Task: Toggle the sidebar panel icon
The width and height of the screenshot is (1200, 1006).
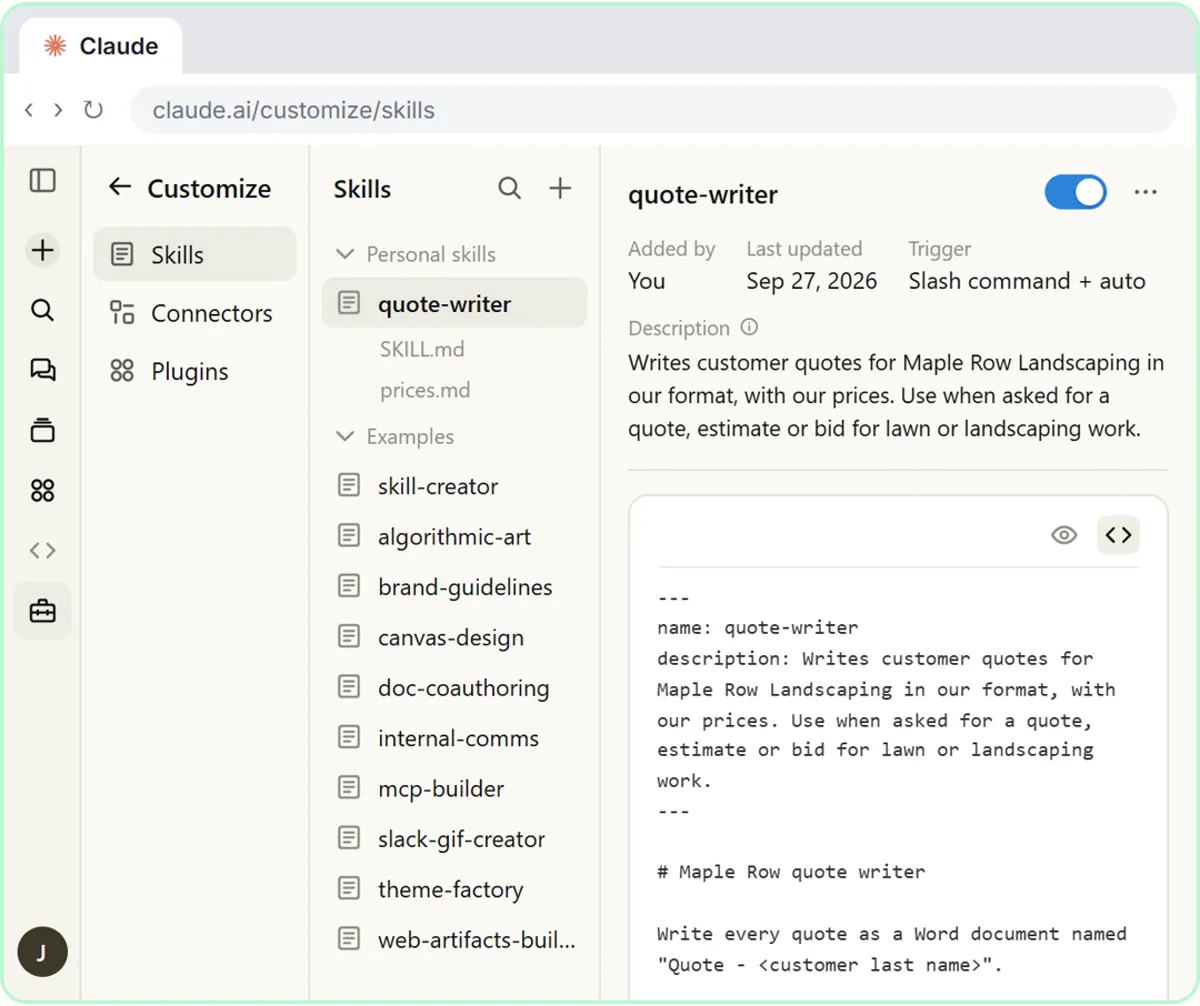Action: 42,181
